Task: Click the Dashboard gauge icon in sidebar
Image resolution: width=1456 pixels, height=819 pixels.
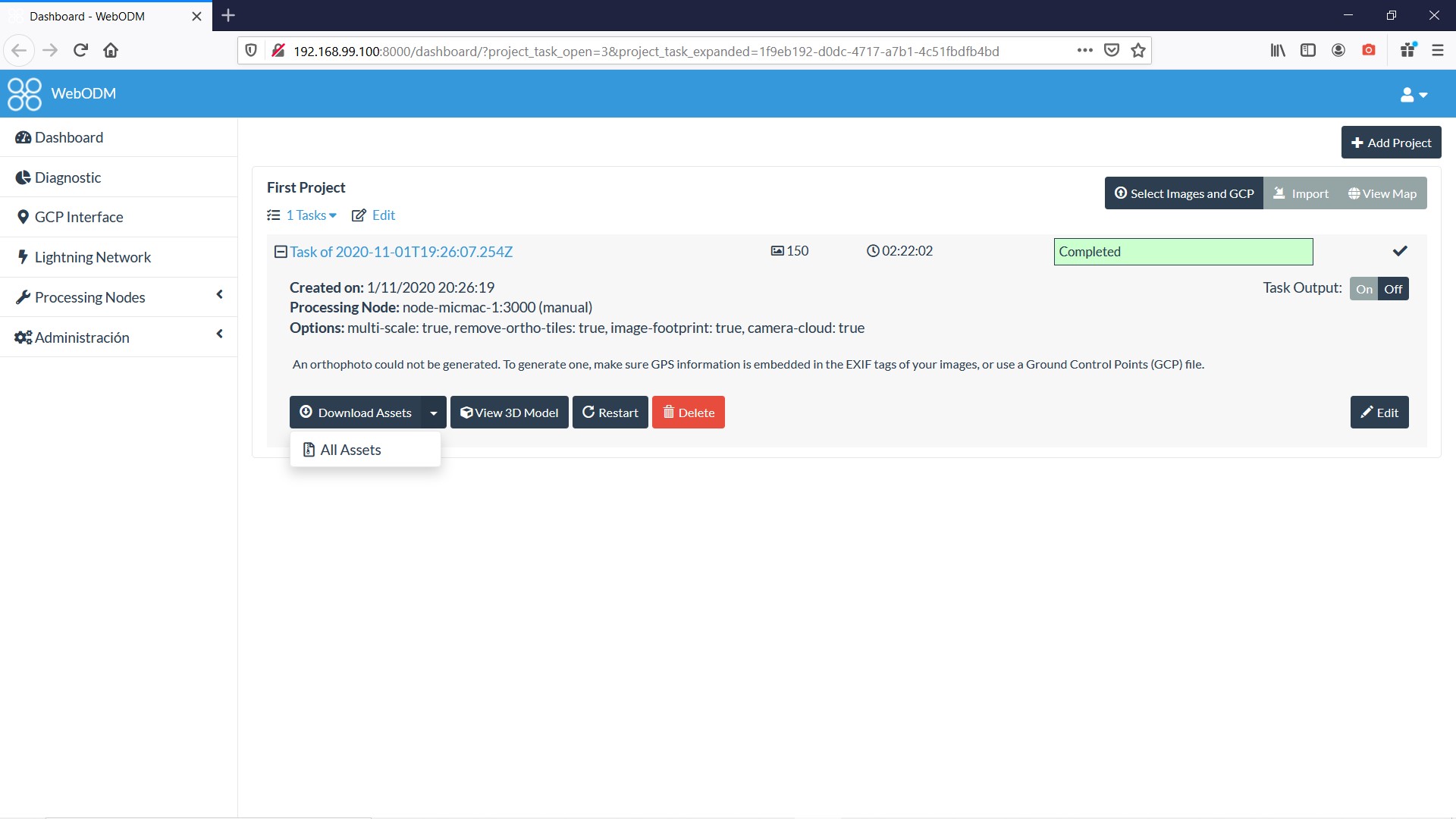Action: tap(24, 137)
